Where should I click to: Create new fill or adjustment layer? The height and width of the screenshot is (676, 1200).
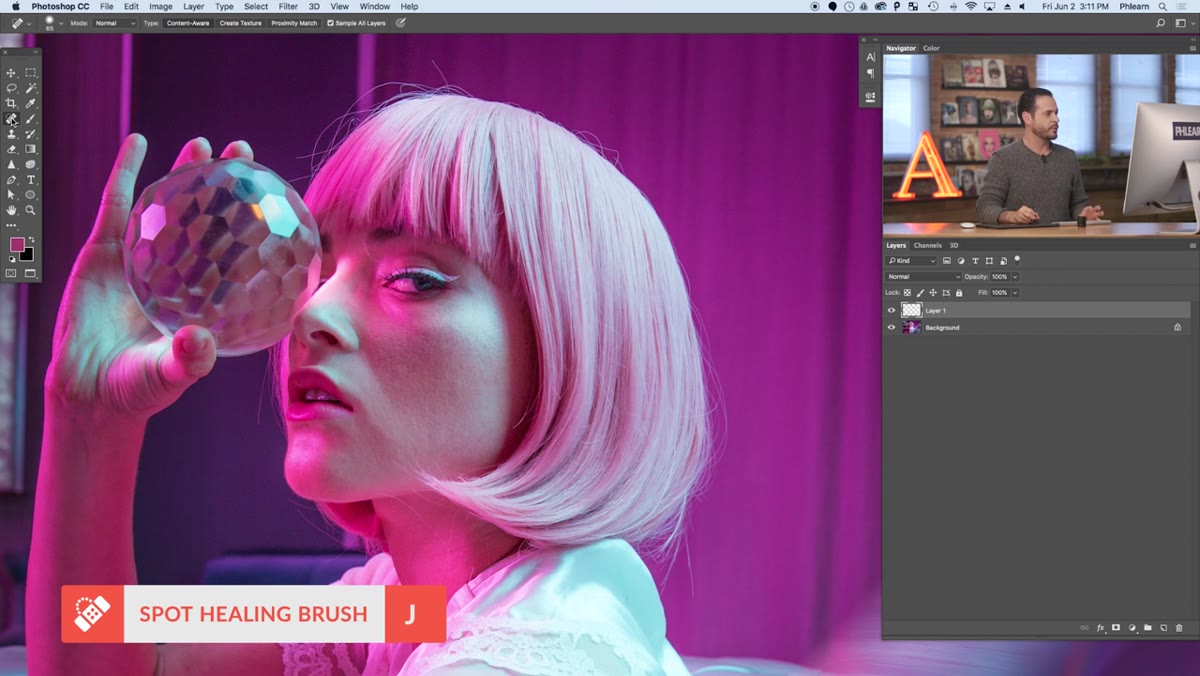click(1132, 628)
